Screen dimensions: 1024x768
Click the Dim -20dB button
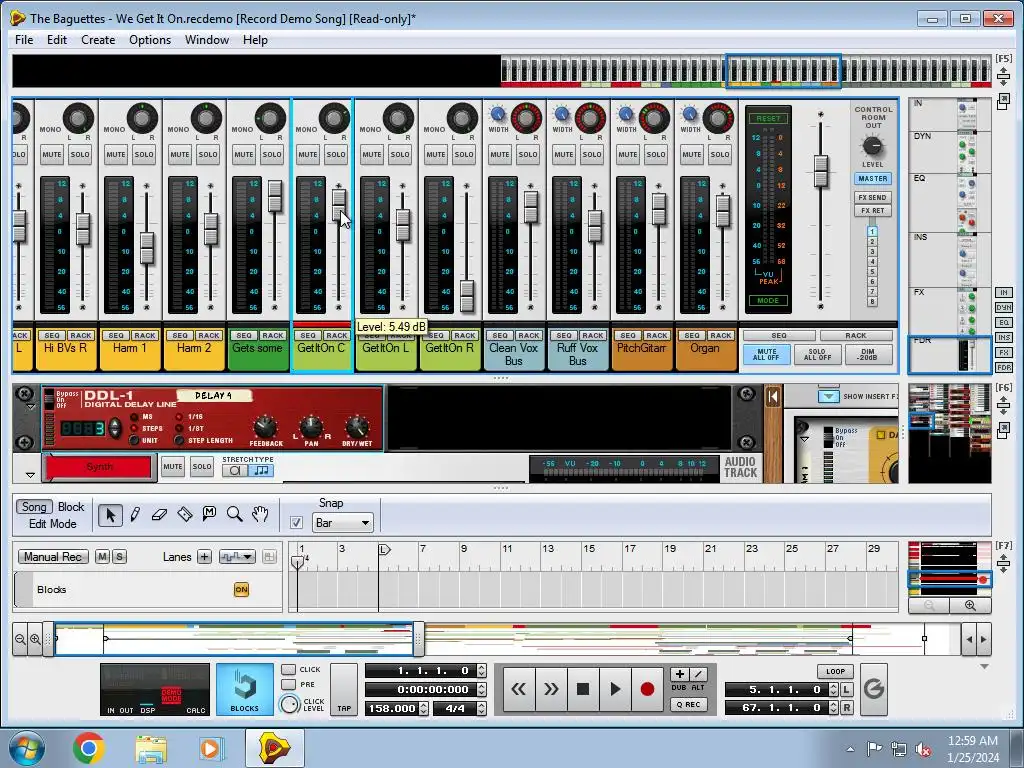(x=868, y=355)
